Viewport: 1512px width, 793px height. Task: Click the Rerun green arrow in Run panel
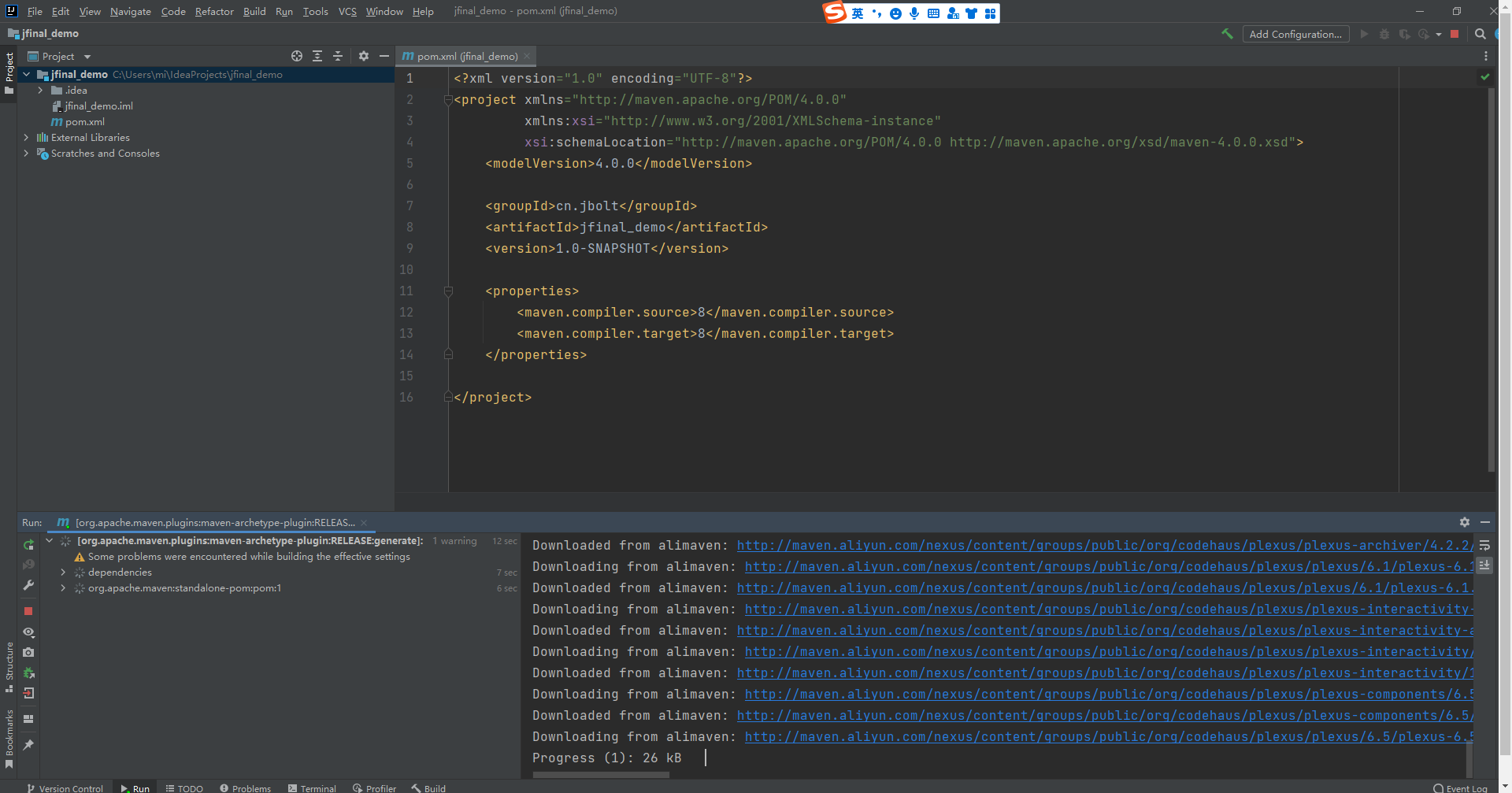click(x=28, y=545)
